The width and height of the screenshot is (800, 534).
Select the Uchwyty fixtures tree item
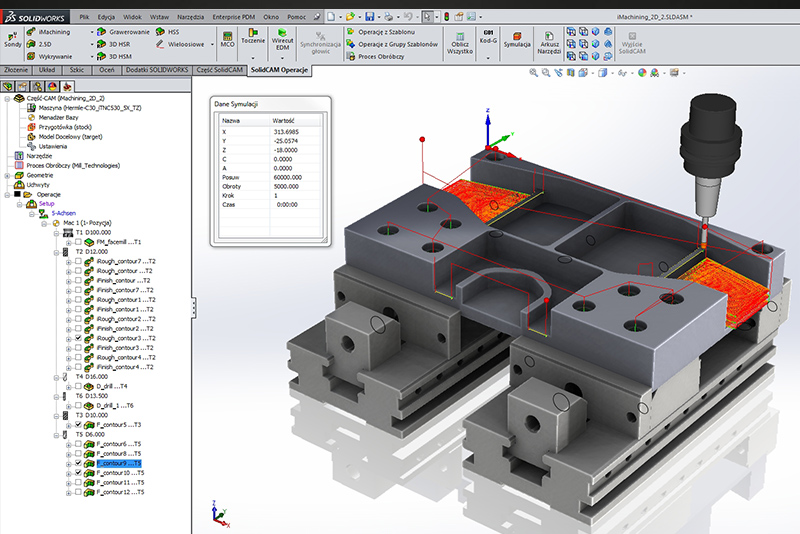38,185
